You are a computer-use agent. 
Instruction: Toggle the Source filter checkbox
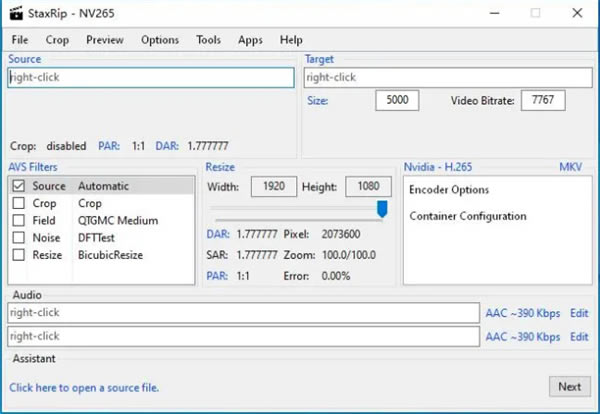click(x=18, y=186)
